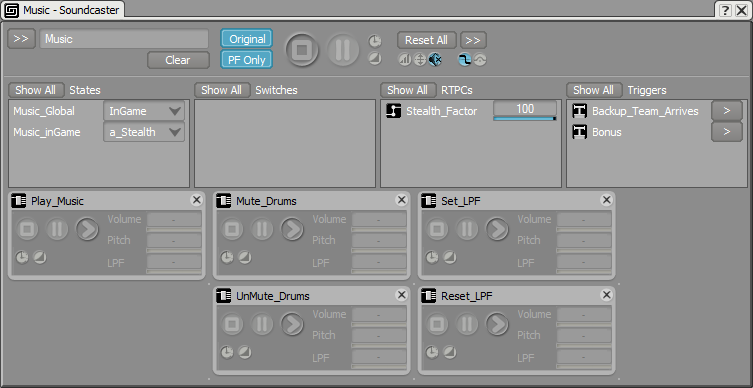Click the Mute_Drums clock delay icon
Screen dimensions: 753x388
point(227,258)
